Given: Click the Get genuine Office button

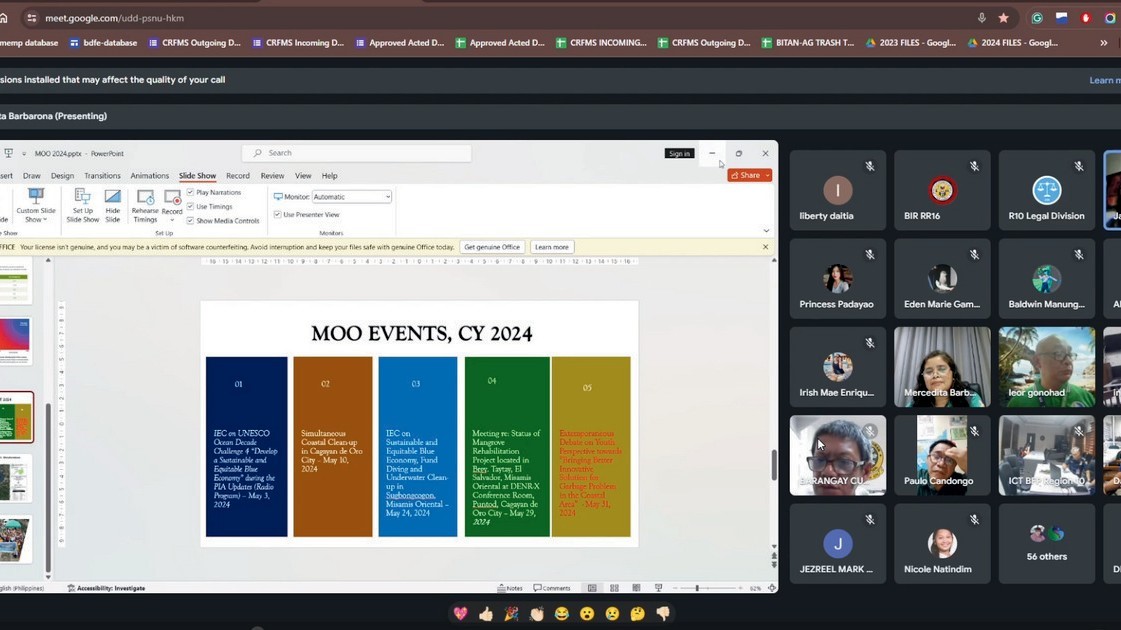Looking at the screenshot, I should pyautogui.click(x=491, y=247).
